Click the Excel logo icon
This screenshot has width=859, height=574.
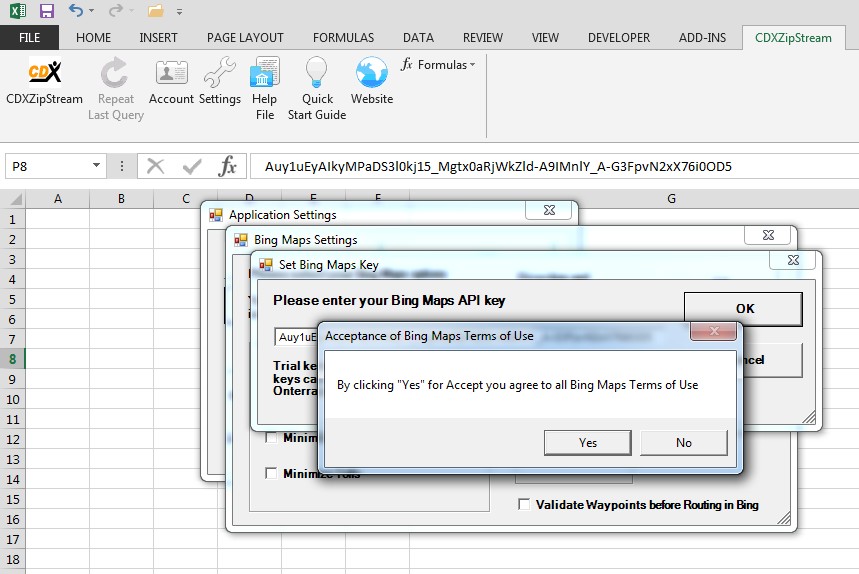coord(18,10)
